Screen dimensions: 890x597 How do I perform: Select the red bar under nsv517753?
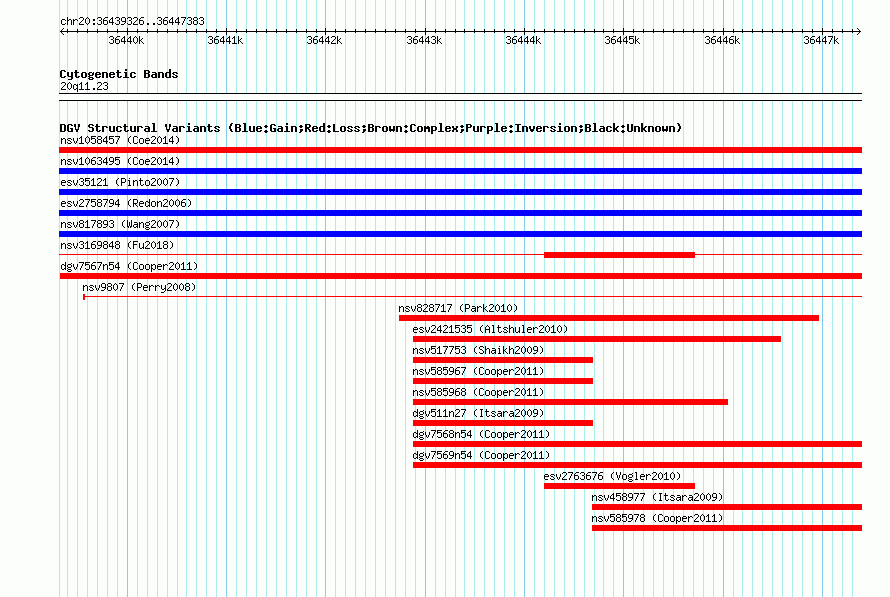[503, 360]
